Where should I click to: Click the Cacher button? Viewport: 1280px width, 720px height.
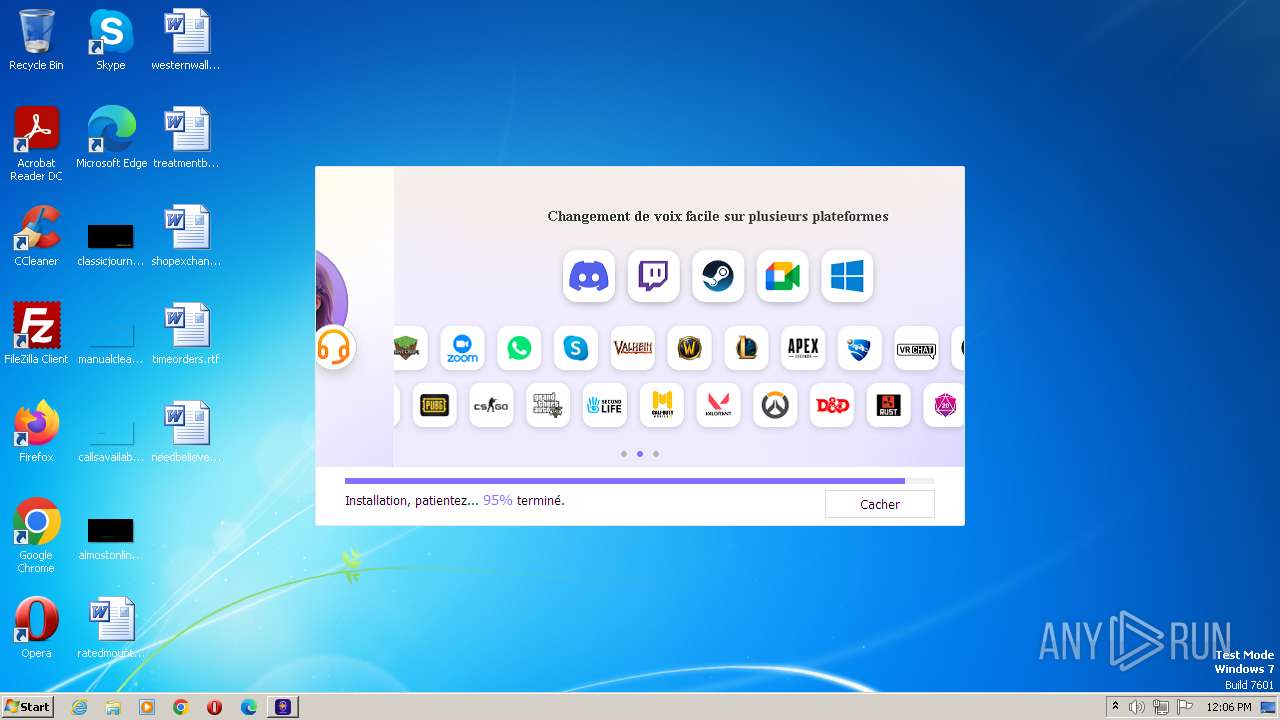pyautogui.click(x=880, y=504)
